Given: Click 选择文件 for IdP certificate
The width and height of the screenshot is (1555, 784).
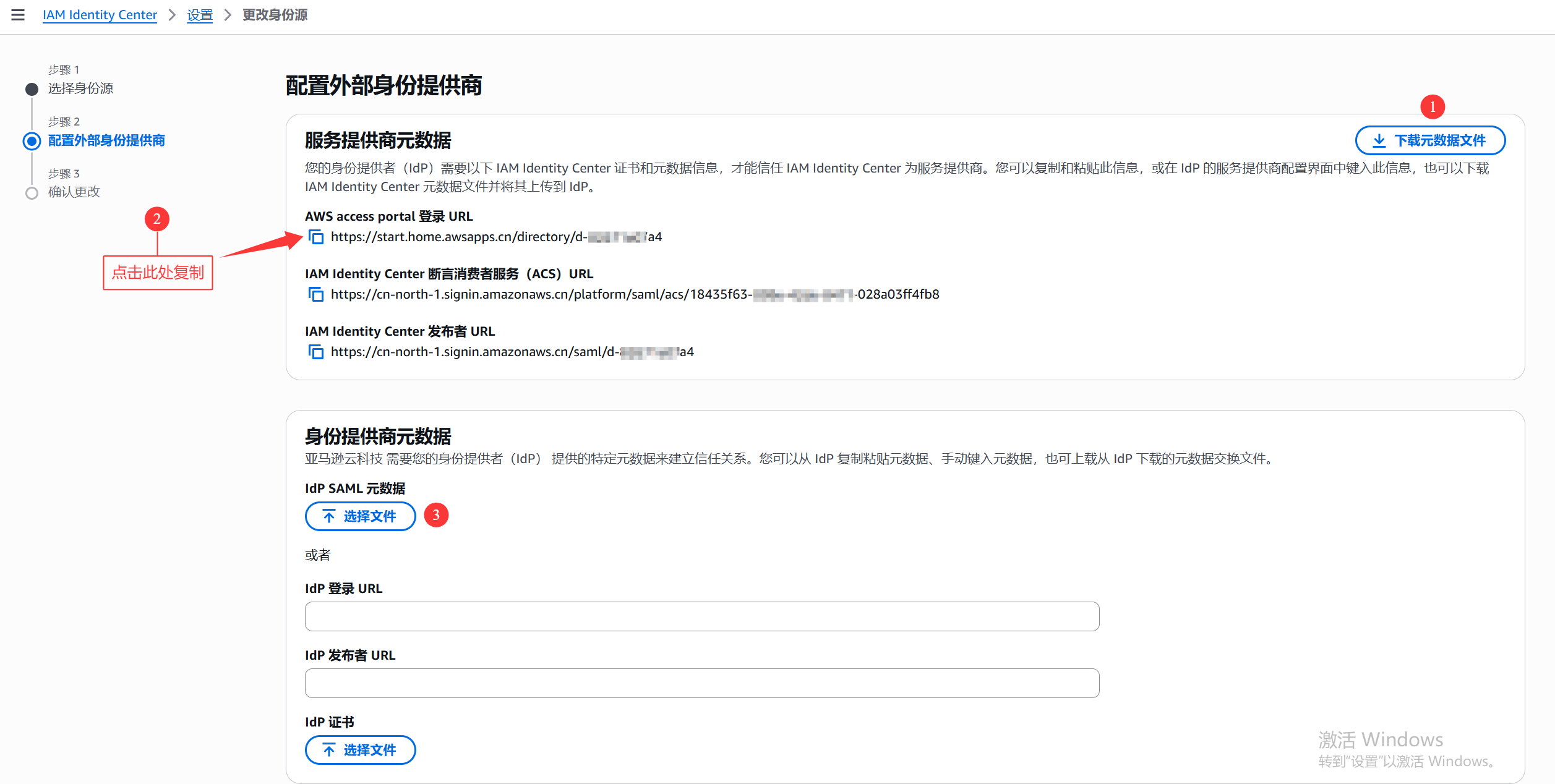Looking at the screenshot, I should click(369, 750).
